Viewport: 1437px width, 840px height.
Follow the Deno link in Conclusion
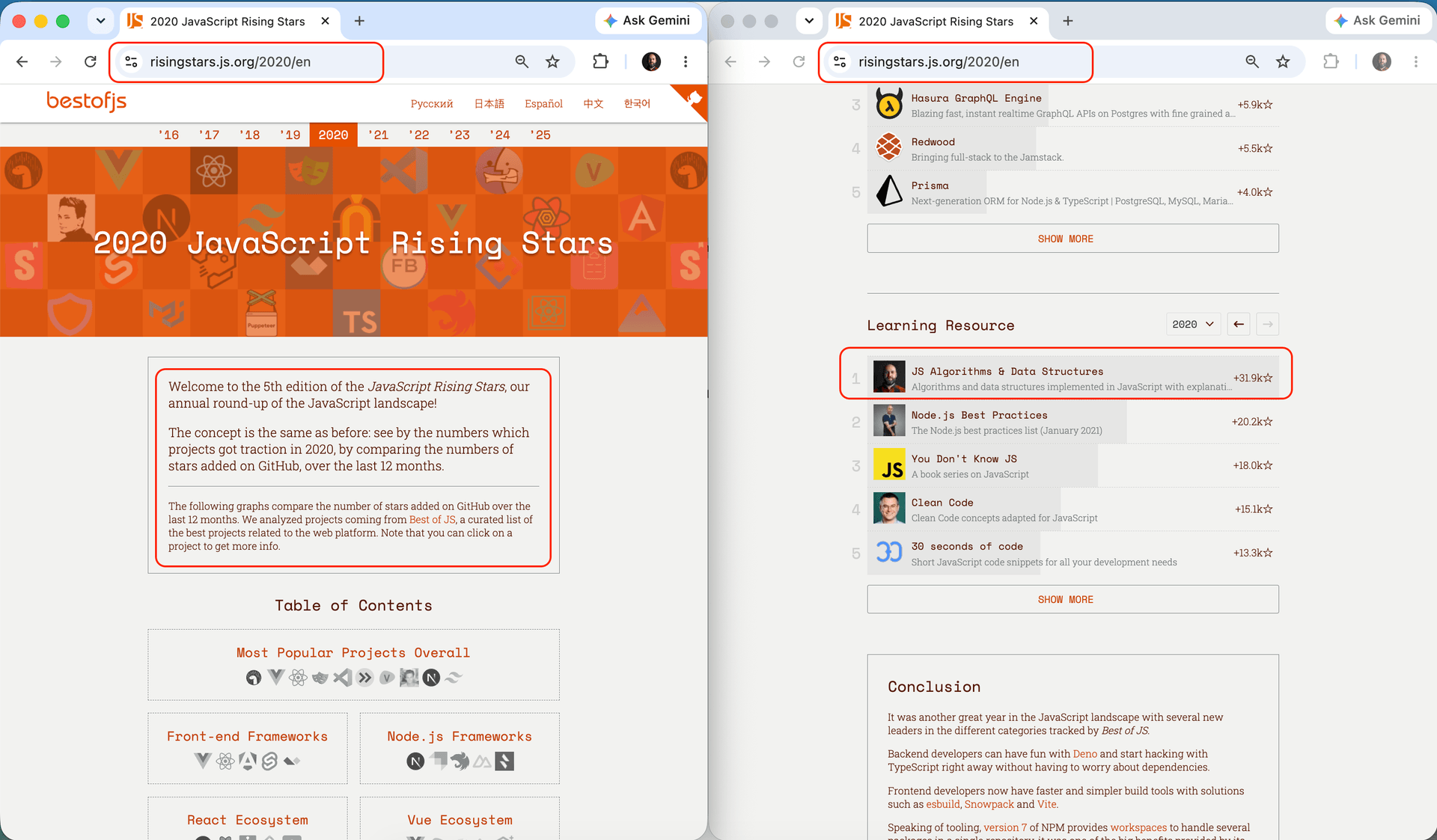(x=1084, y=754)
